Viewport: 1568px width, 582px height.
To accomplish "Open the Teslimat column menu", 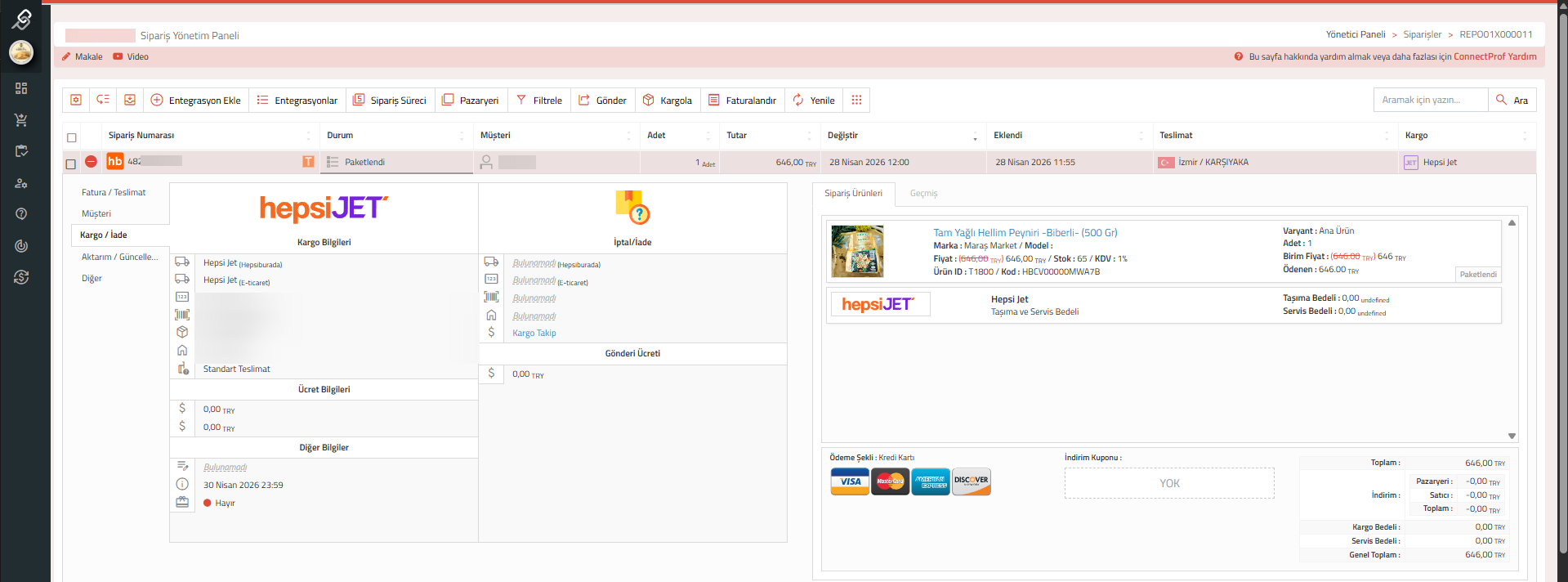I will (x=1387, y=136).
